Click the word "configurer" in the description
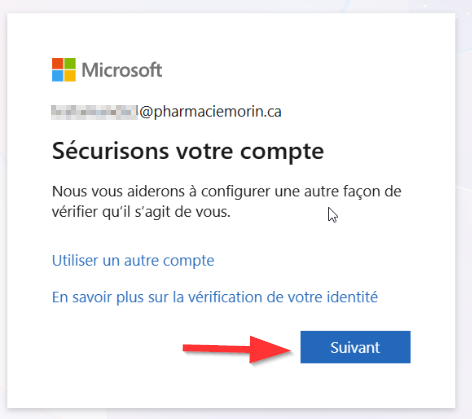Screen dimensions: 472x419 click(236, 192)
